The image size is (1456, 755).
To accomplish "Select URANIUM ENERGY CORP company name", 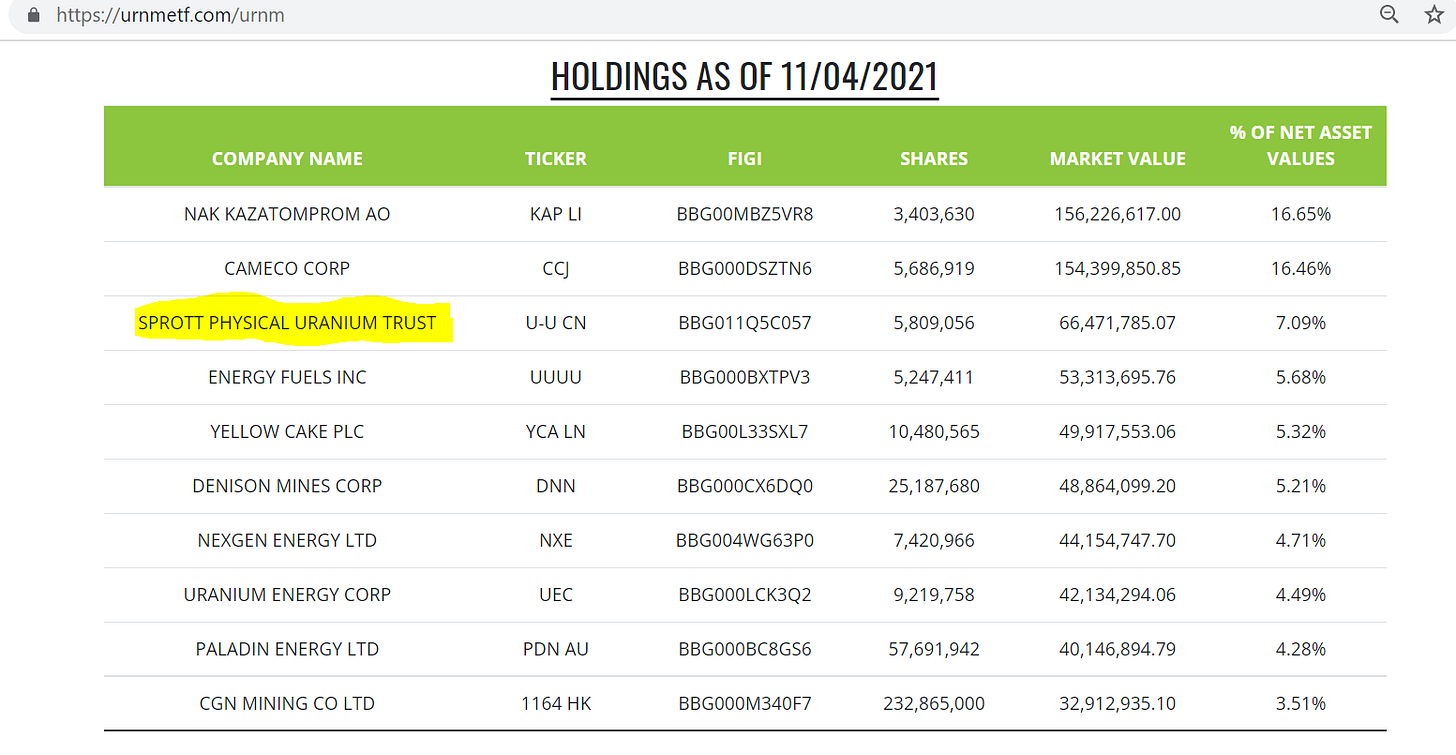I will [x=287, y=594].
